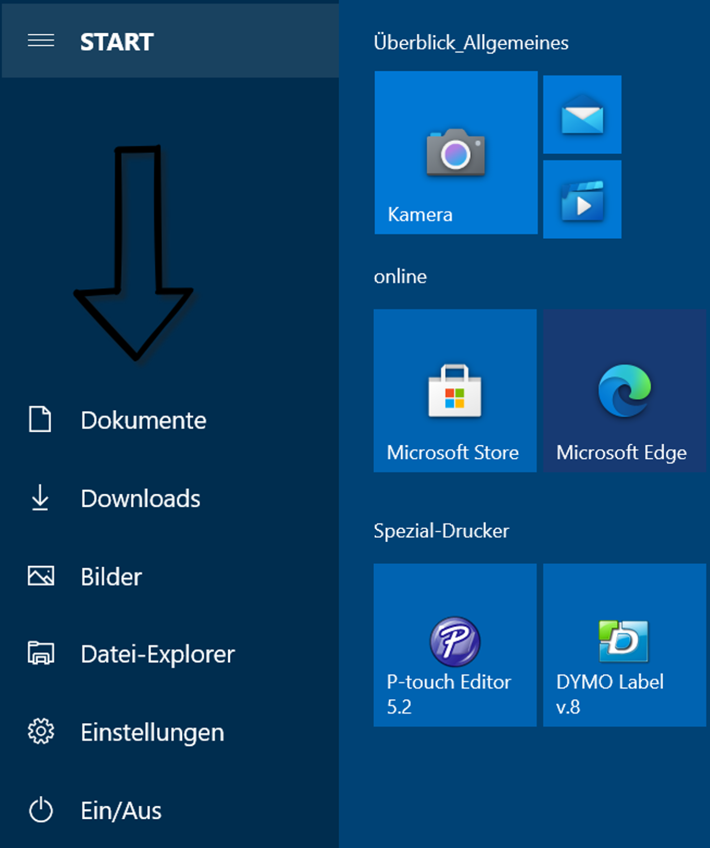710x849 pixels.
Task: Launch the Mail envelope tile
Action: click(x=582, y=115)
